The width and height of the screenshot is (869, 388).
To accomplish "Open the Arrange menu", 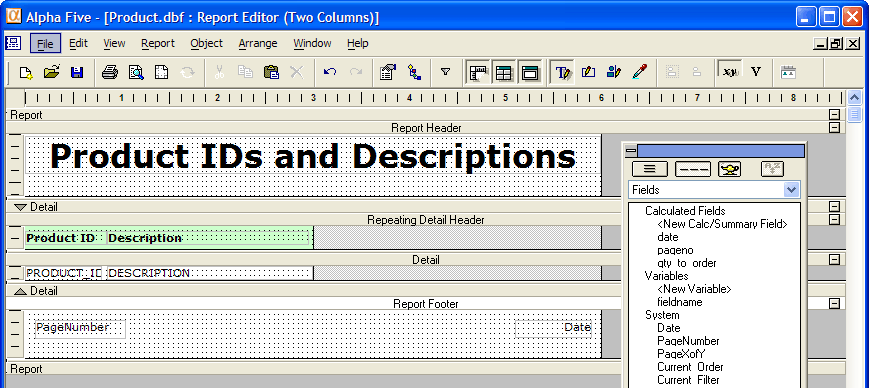I will pyautogui.click(x=258, y=43).
